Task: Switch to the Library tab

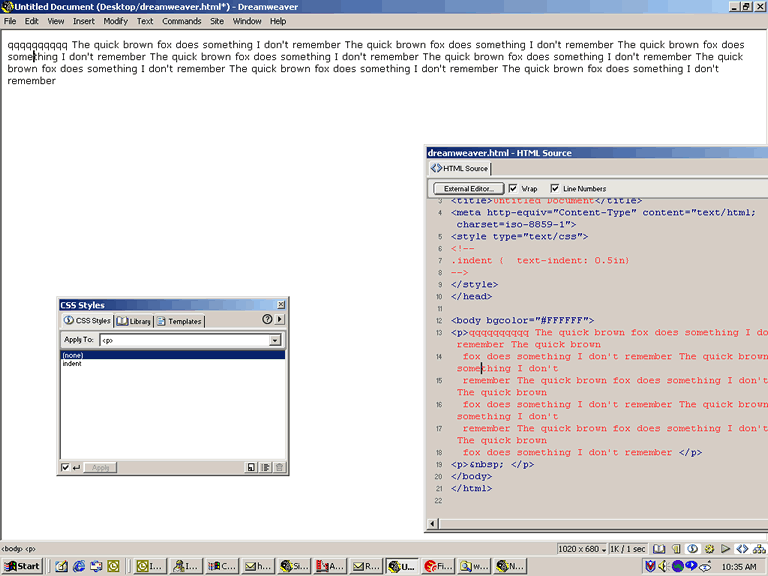Action: (x=134, y=321)
